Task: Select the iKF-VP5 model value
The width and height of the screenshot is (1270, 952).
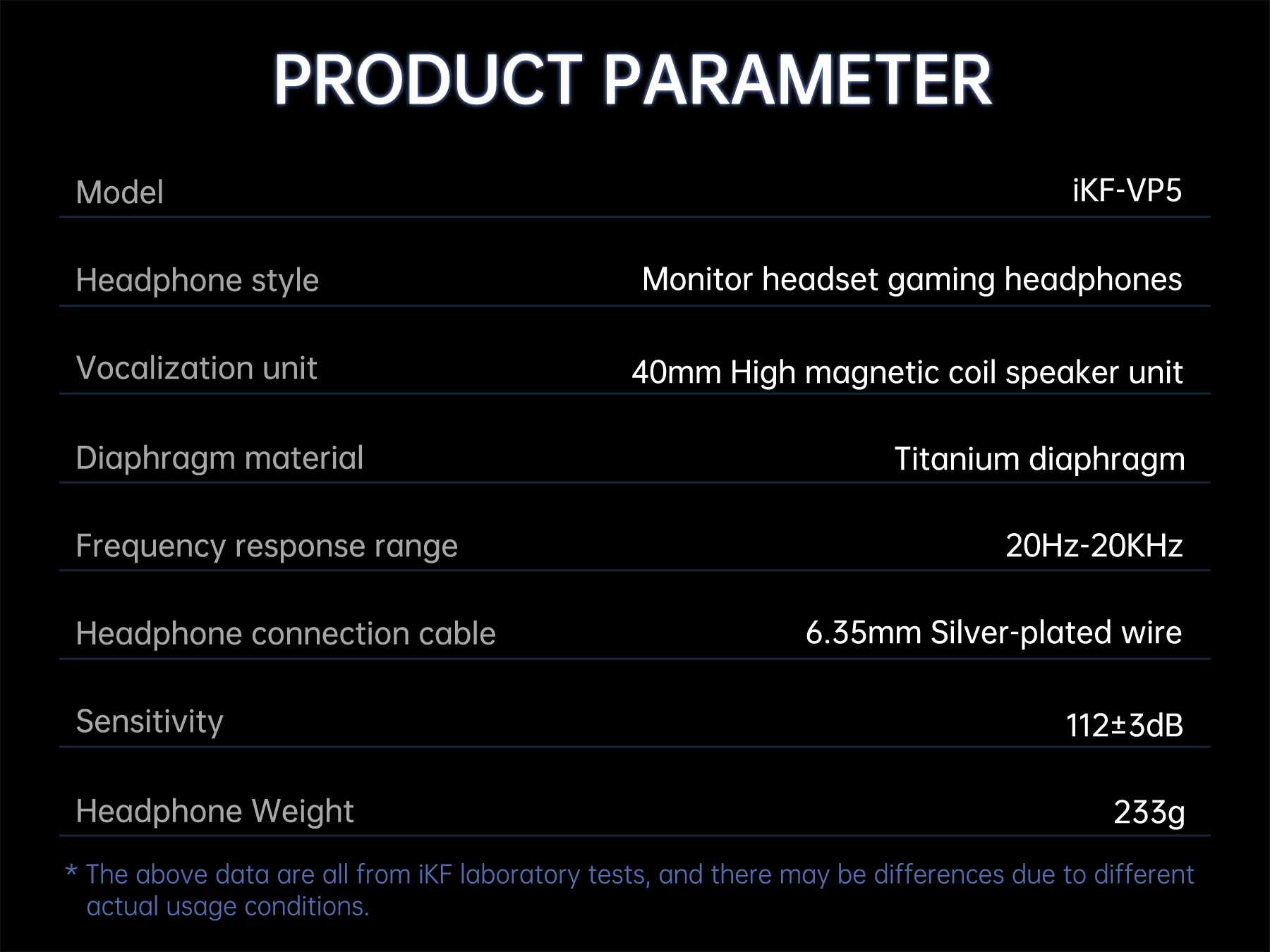Action: coord(1126,190)
